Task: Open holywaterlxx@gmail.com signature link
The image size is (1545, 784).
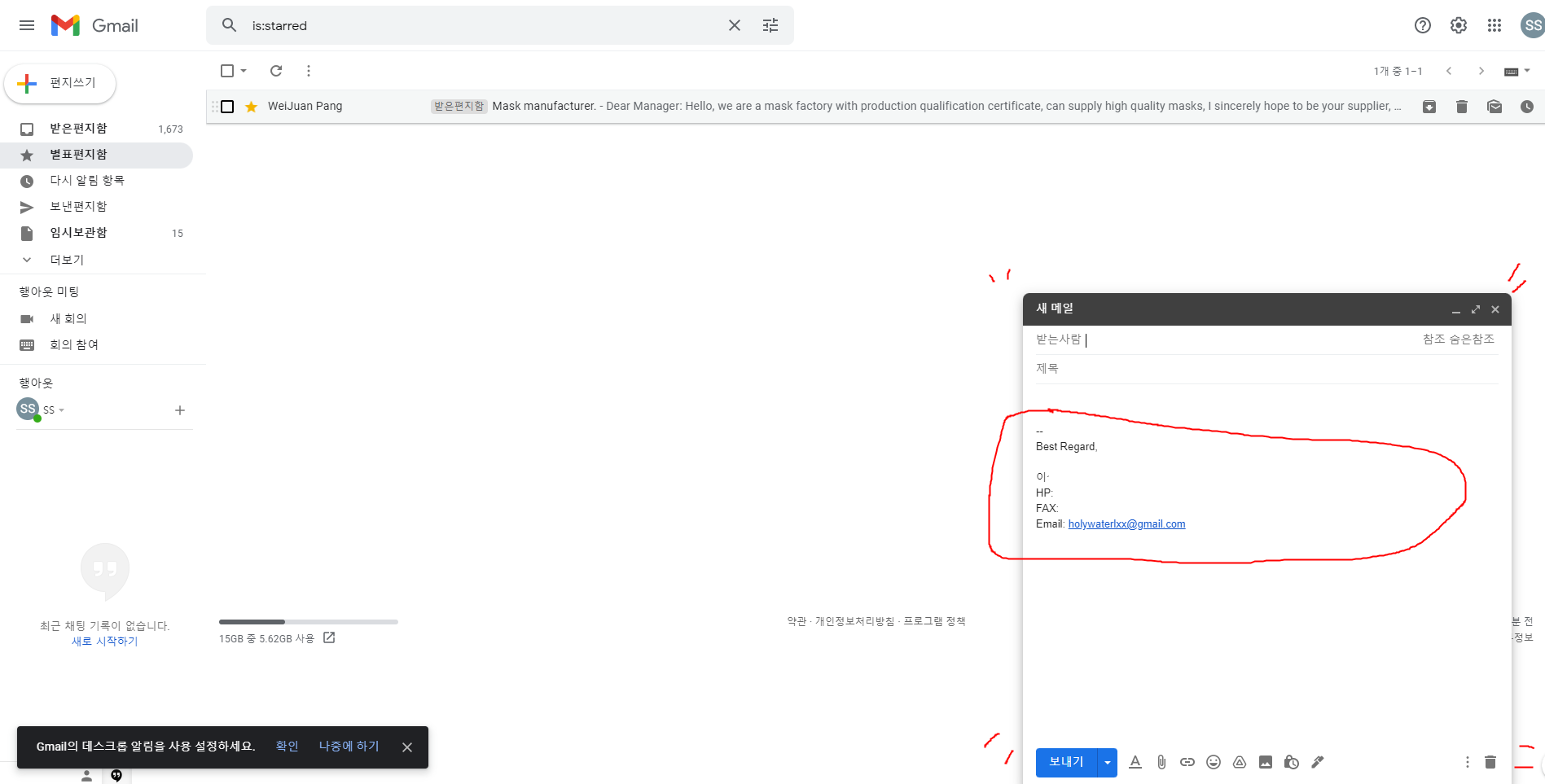Action: (1126, 524)
